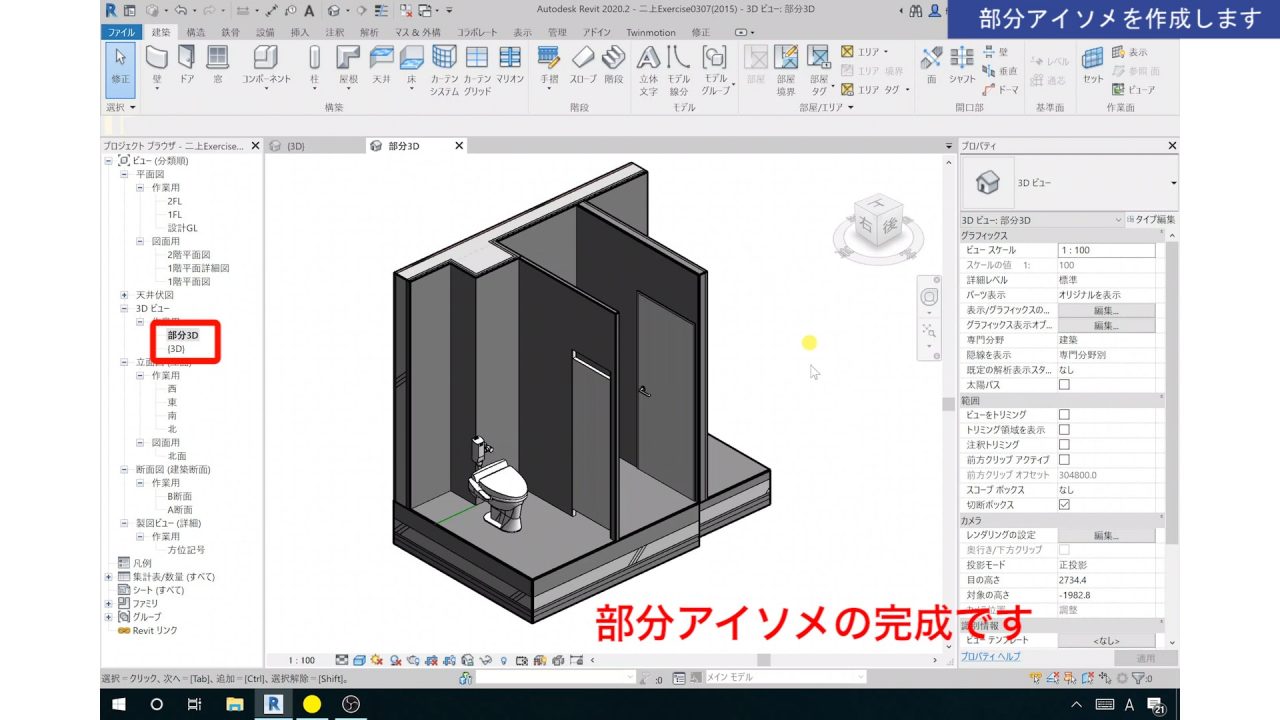This screenshot has width=1280, height=720.
Task: Uncheck the 切断ボックス checkbox
Action: 1064,504
